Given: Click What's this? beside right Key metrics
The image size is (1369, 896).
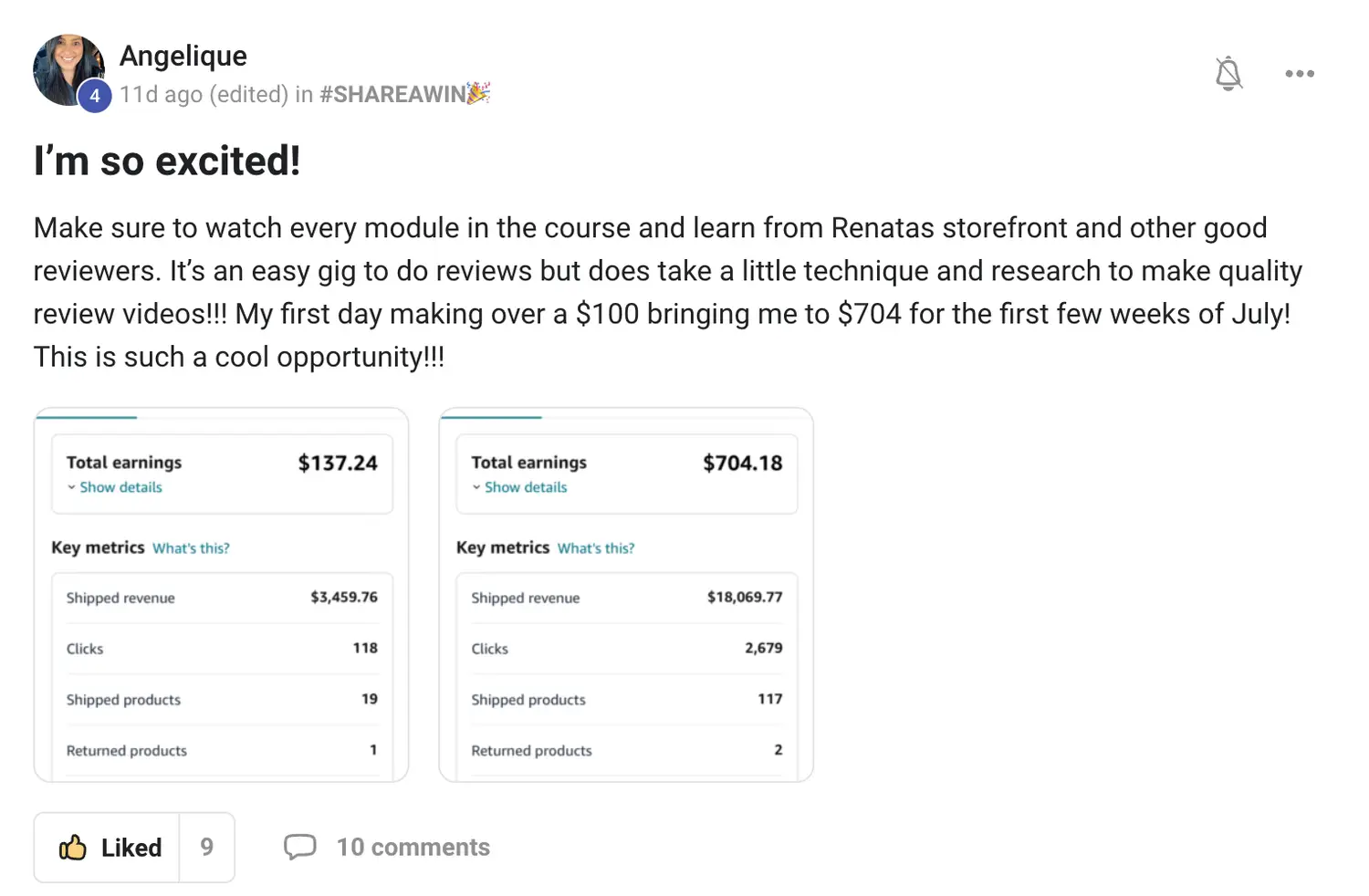Looking at the screenshot, I should 596,548.
